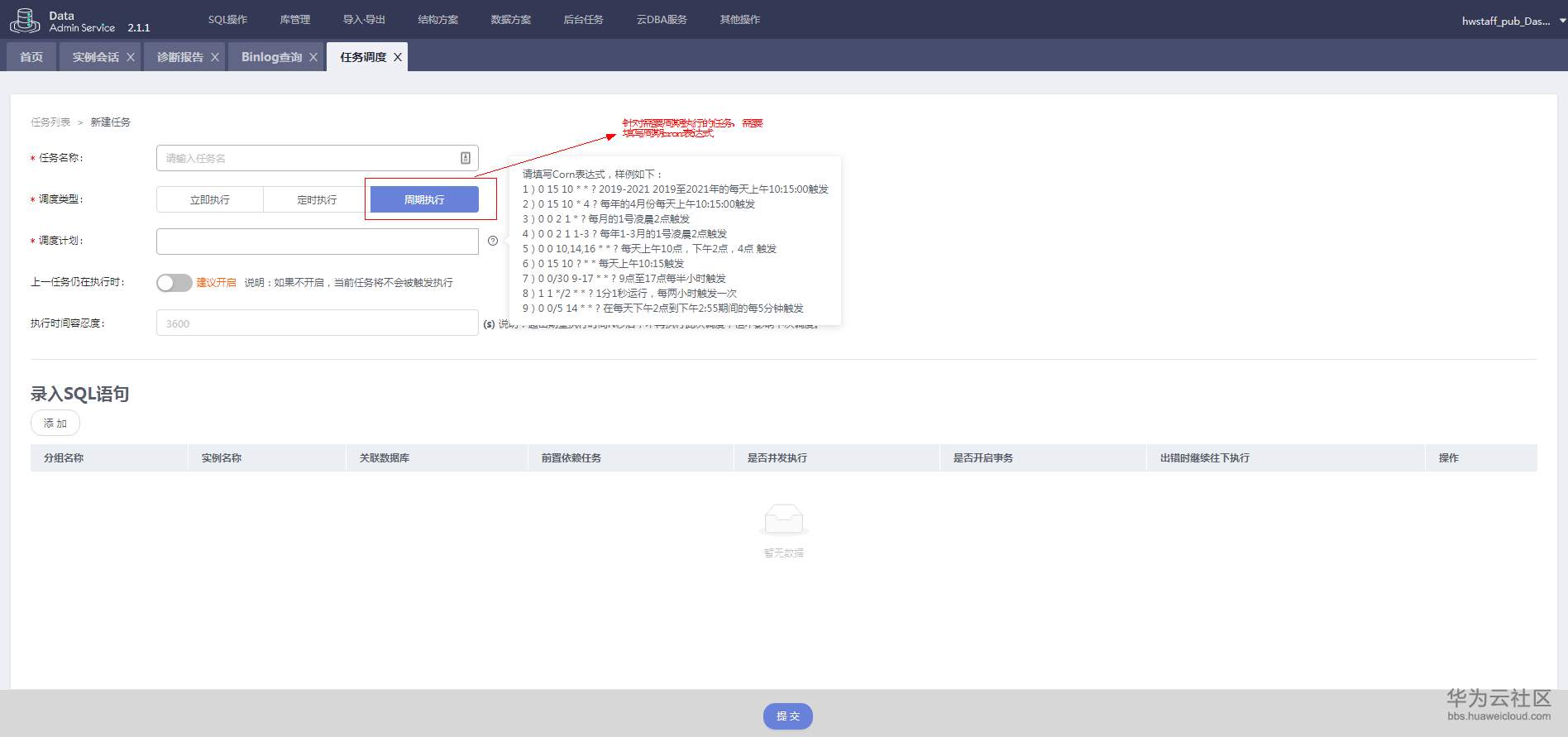This screenshot has height=737, width=1568.
Task: Click the 添加 button under 录入SQL语句
Action: 55,424
